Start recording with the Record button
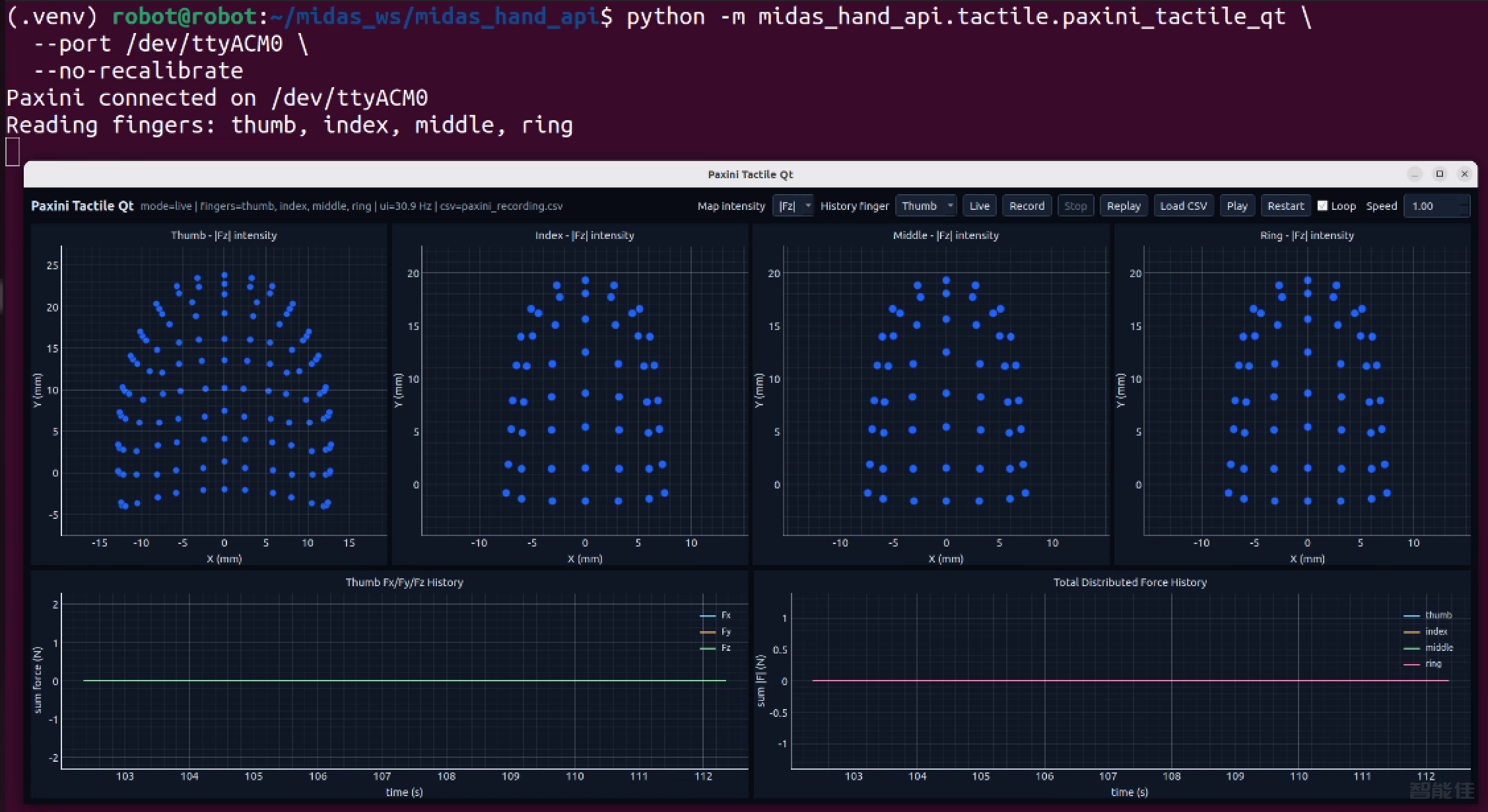This screenshot has height=812, width=1488. coord(1027,206)
